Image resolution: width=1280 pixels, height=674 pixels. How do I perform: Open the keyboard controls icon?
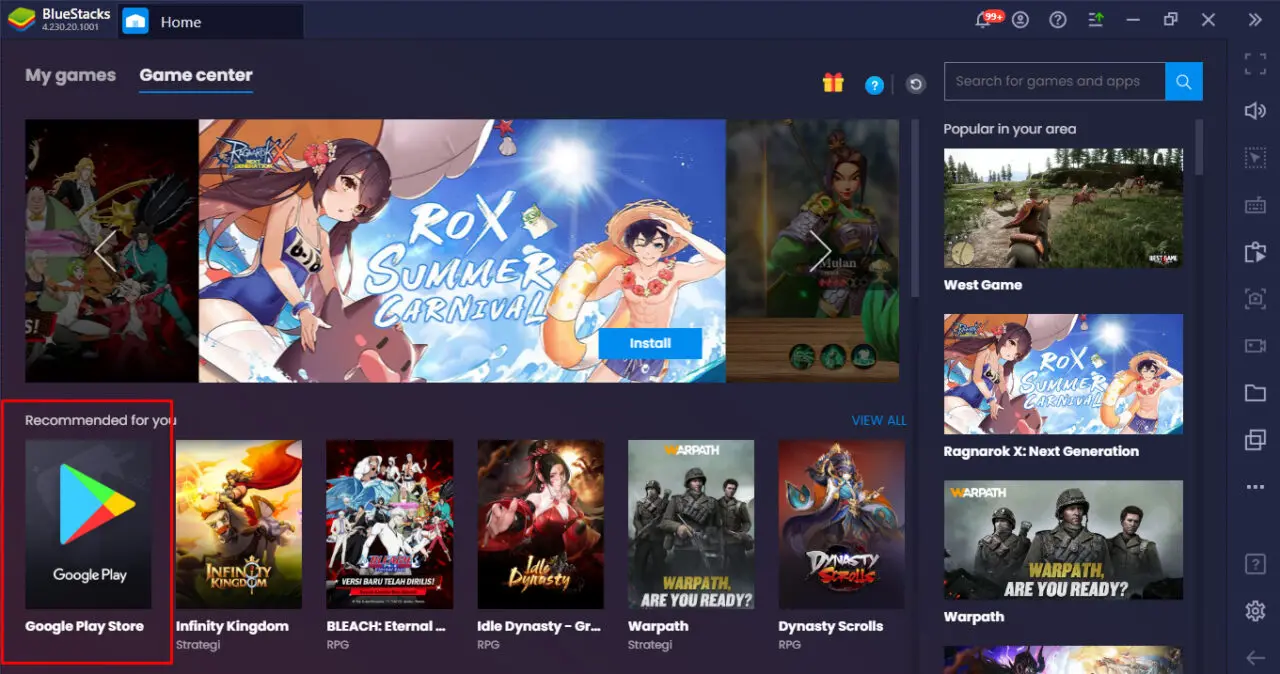click(1255, 205)
